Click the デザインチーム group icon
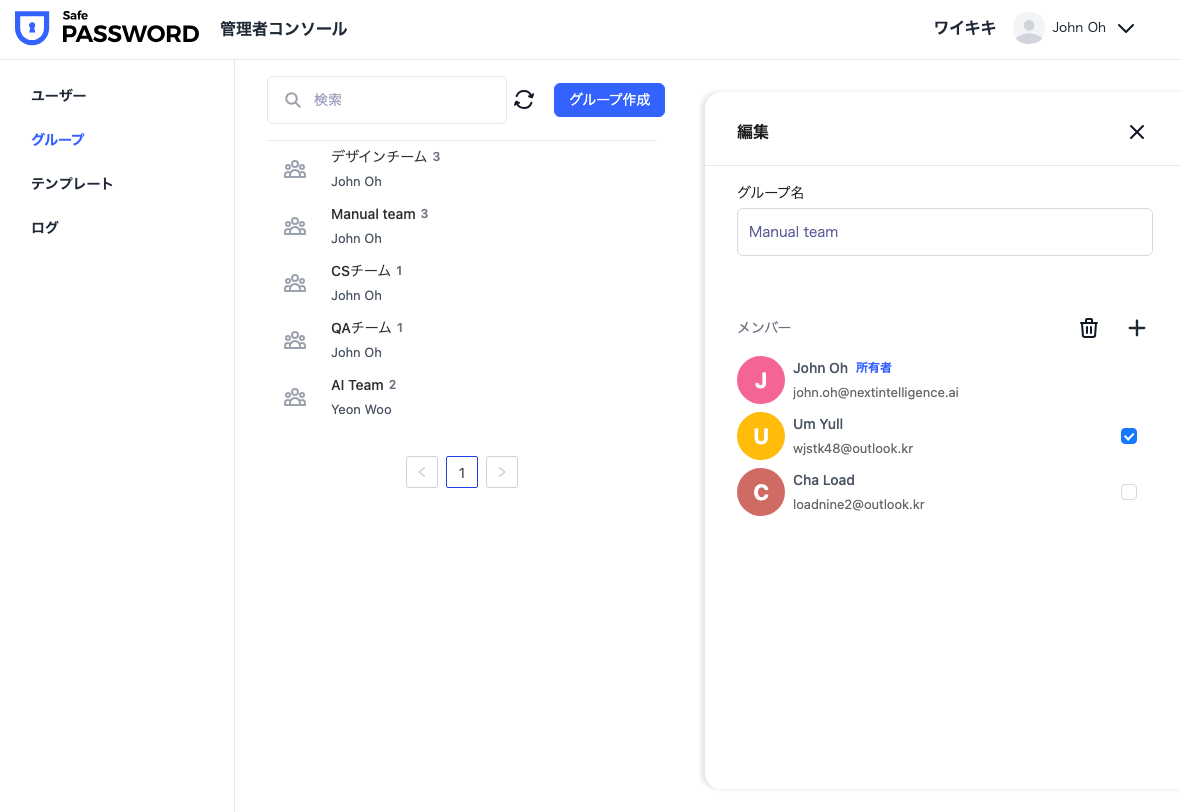 click(295, 170)
